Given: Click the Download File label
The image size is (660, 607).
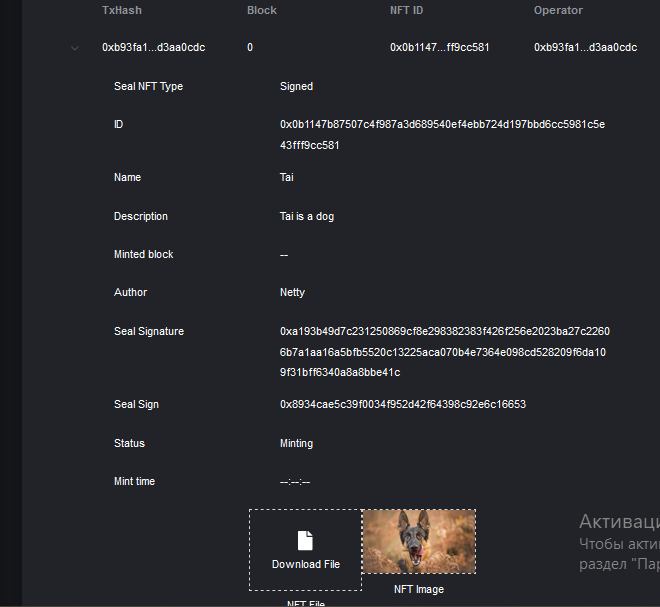Looking at the screenshot, I should pos(306,564).
